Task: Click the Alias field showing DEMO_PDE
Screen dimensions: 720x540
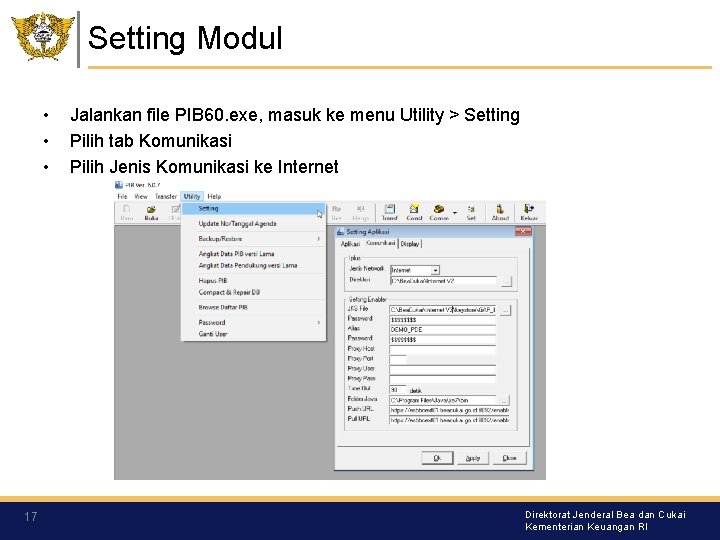Action: (x=443, y=330)
